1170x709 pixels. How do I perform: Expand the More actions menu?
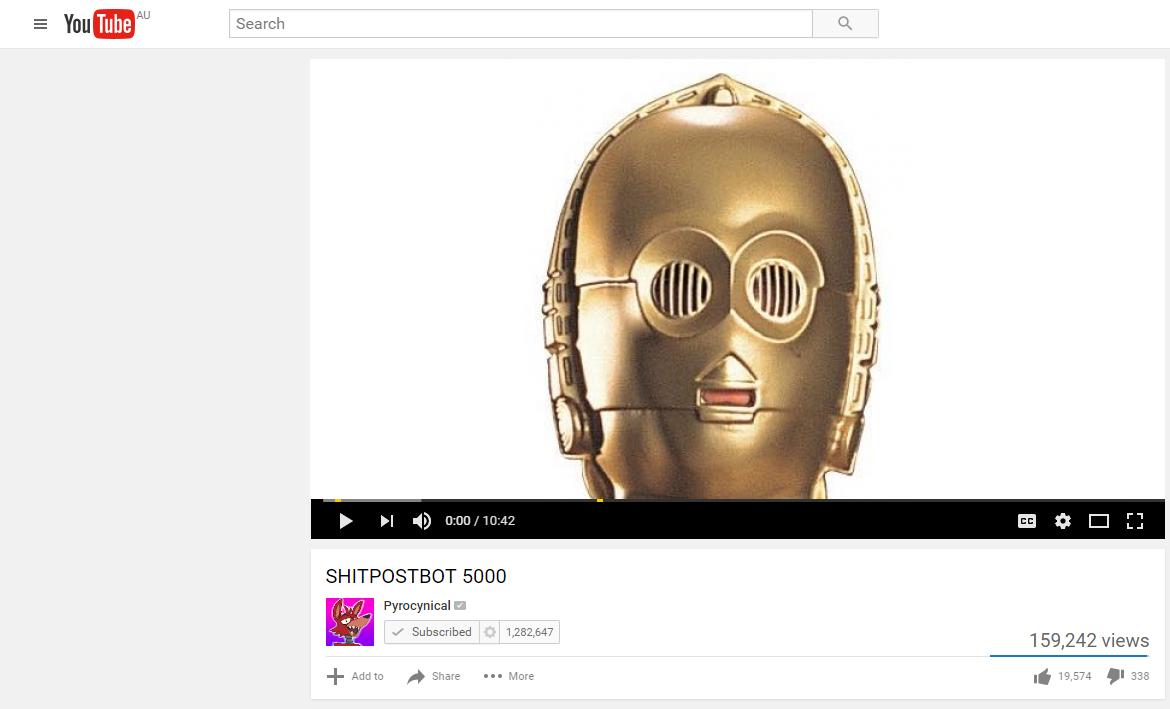(x=509, y=677)
